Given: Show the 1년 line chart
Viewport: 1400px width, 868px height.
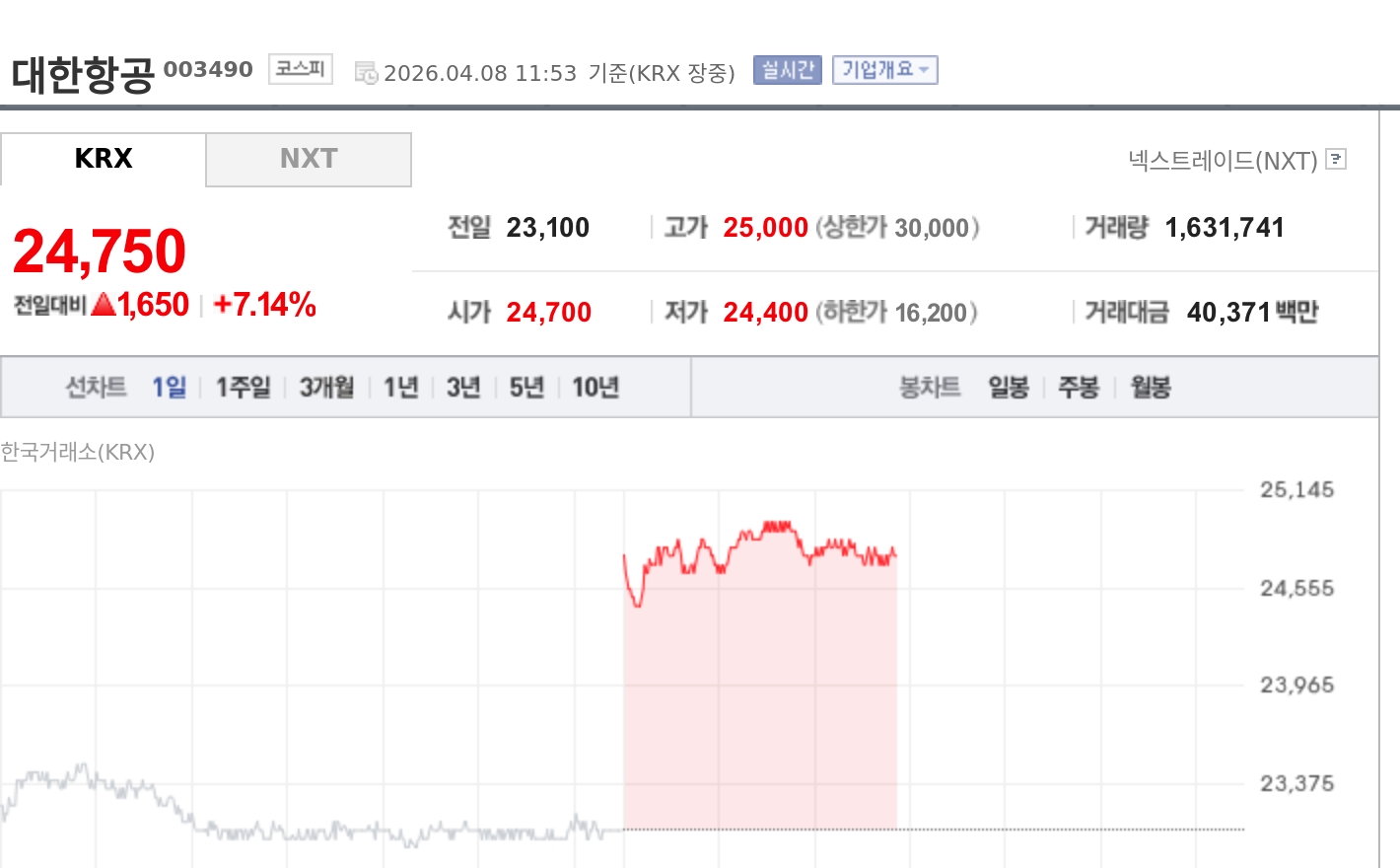Looking at the screenshot, I should pos(400,388).
